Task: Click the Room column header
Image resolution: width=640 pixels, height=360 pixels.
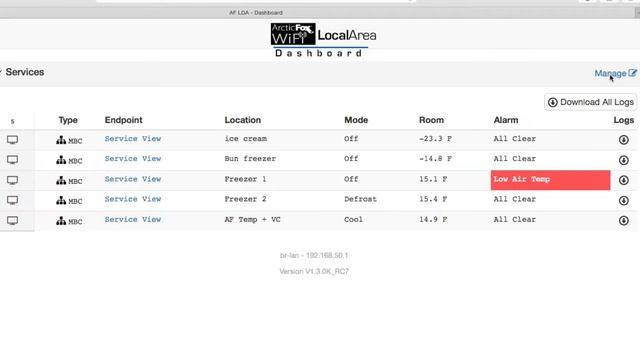Action: point(431,120)
